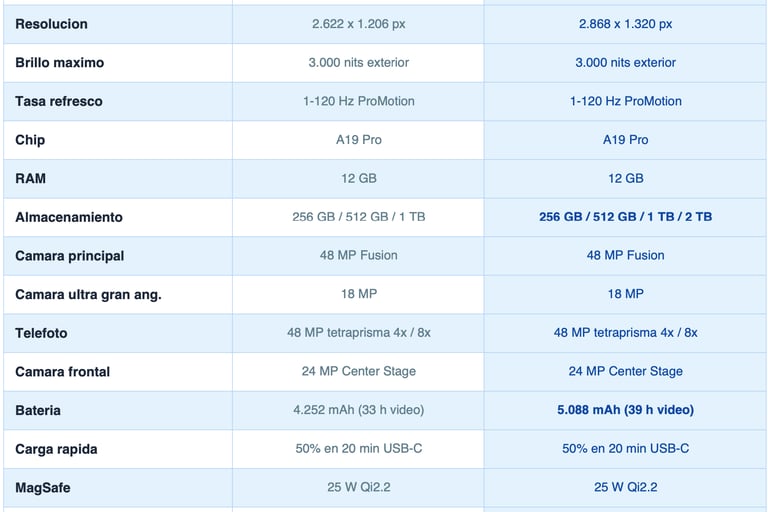Click the blue 48 MP tetraprisma cell

tap(625, 333)
